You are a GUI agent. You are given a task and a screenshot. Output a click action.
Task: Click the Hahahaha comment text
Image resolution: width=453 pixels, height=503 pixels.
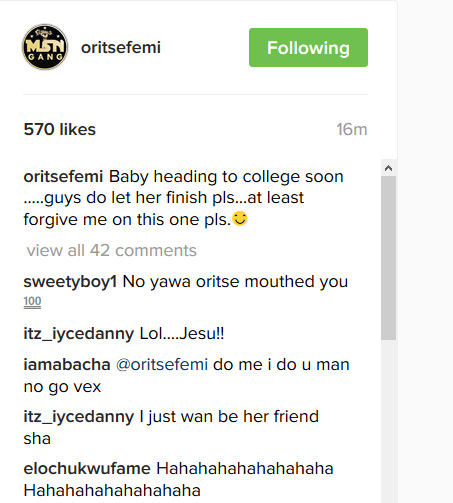tap(179, 479)
